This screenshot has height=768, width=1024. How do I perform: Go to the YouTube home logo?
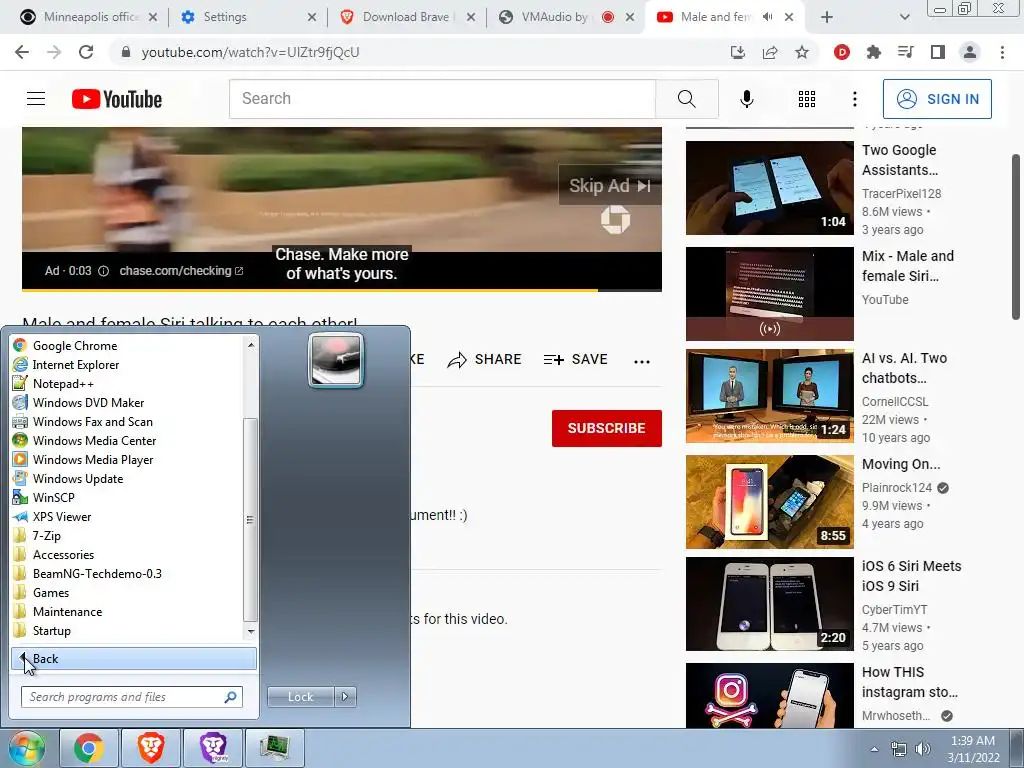117,99
